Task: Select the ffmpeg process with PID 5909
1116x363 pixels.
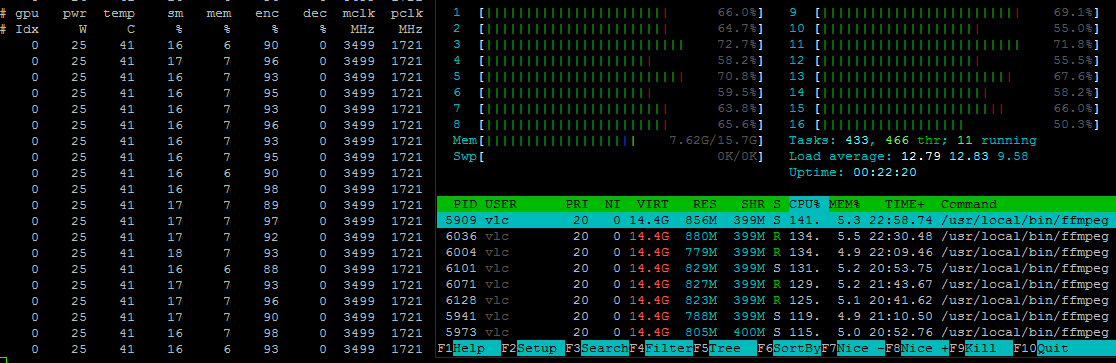Action: pyautogui.click(x=777, y=221)
